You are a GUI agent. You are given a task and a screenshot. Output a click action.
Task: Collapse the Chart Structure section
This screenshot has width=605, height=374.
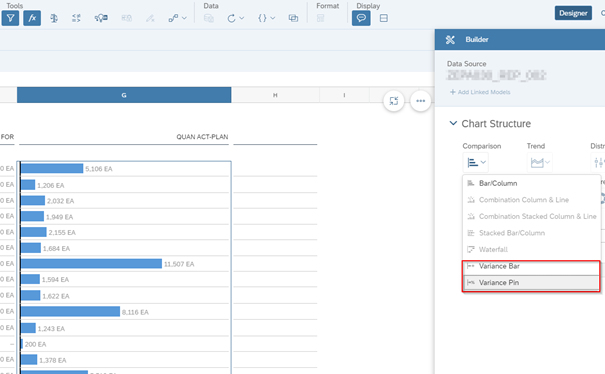pyautogui.click(x=453, y=124)
